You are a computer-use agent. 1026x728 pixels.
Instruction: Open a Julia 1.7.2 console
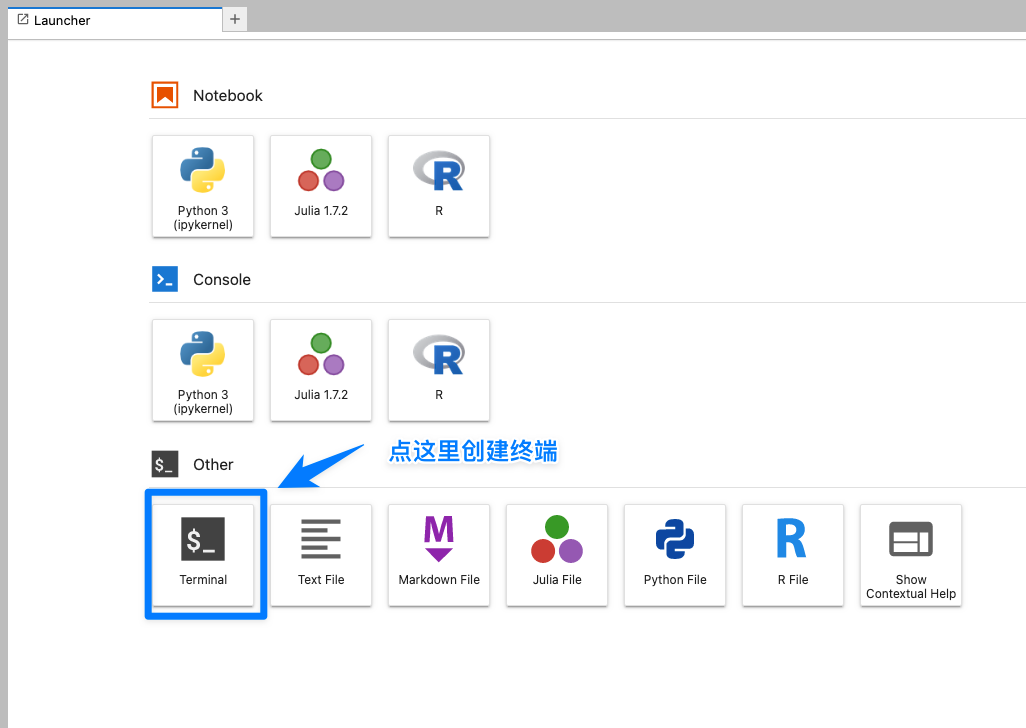click(321, 370)
